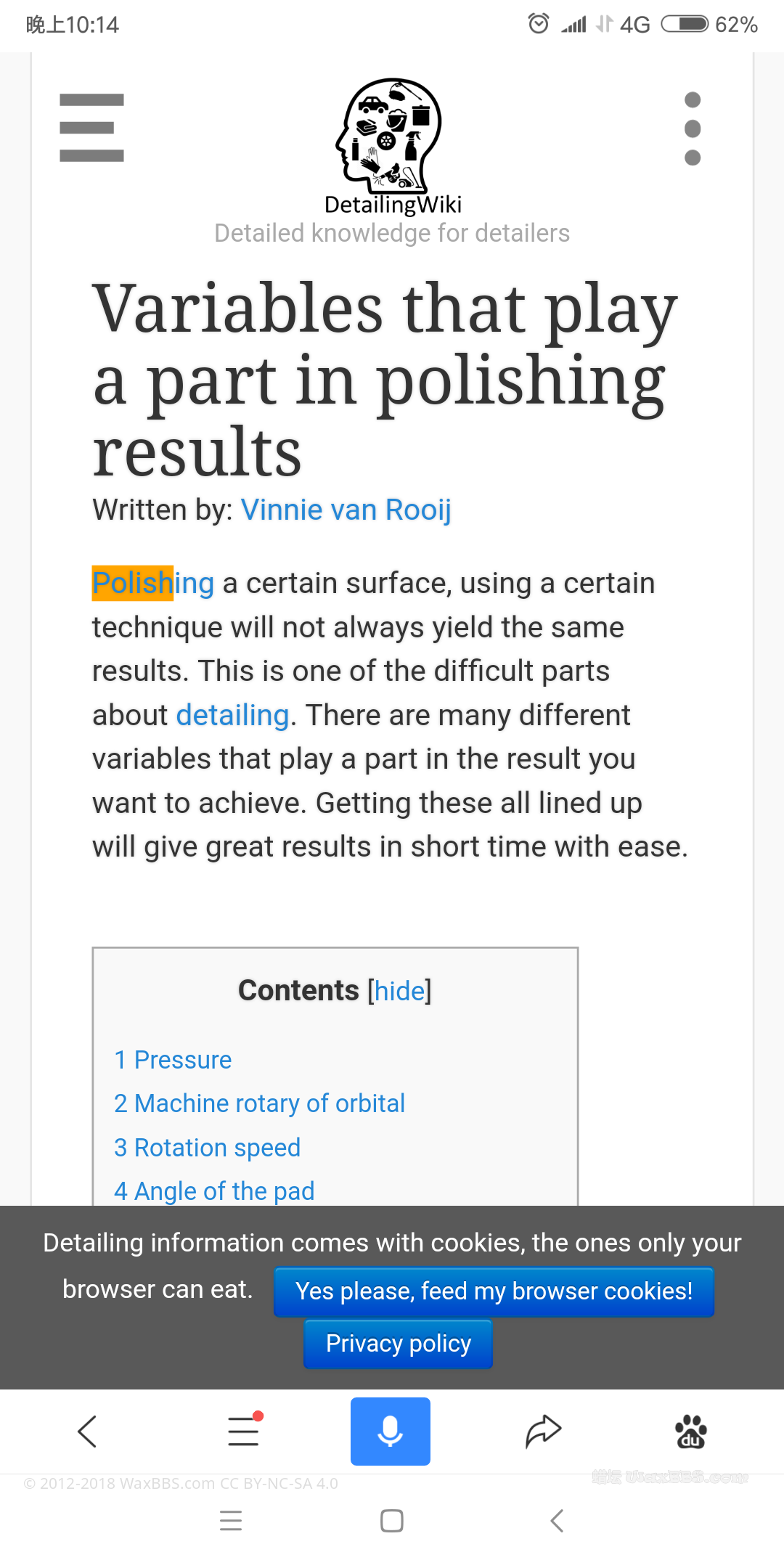Tap the blue microphone voice button
Screen dimensions: 784x1568
point(391,1432)
